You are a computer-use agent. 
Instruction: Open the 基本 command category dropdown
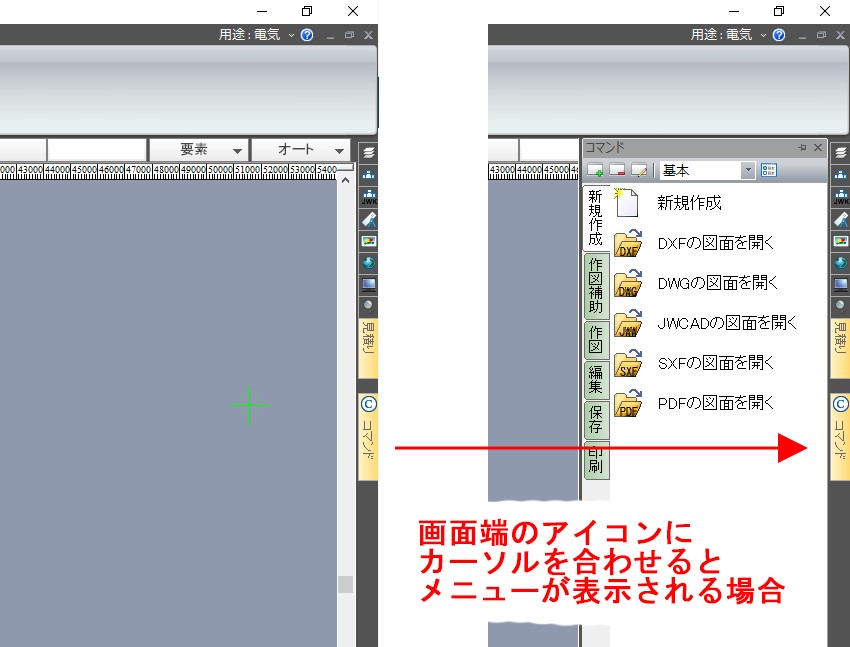pos(747,169)
